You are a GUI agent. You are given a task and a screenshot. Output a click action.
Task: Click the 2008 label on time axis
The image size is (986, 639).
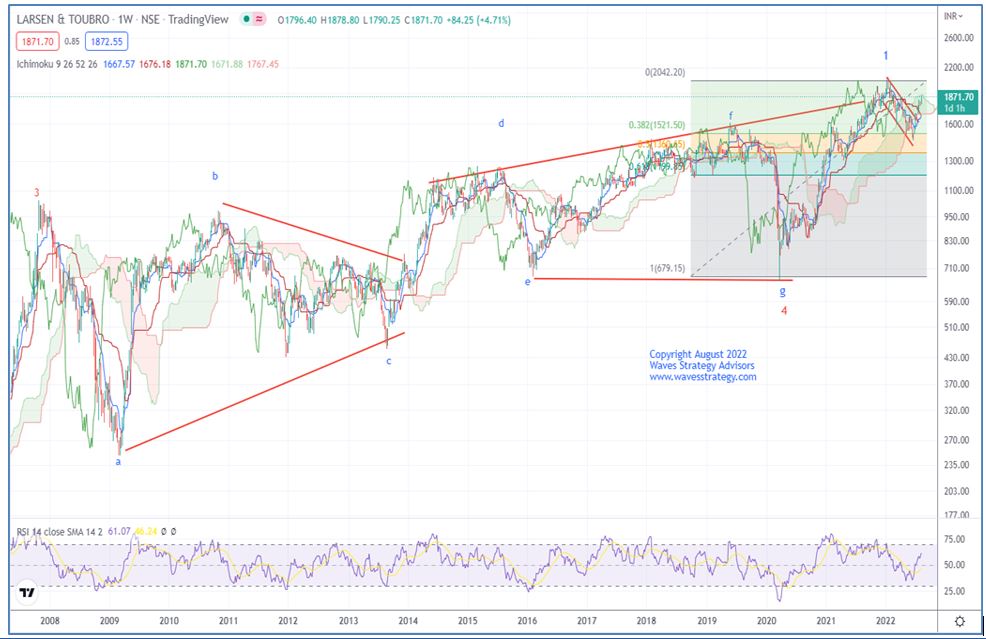pos(50,621)
